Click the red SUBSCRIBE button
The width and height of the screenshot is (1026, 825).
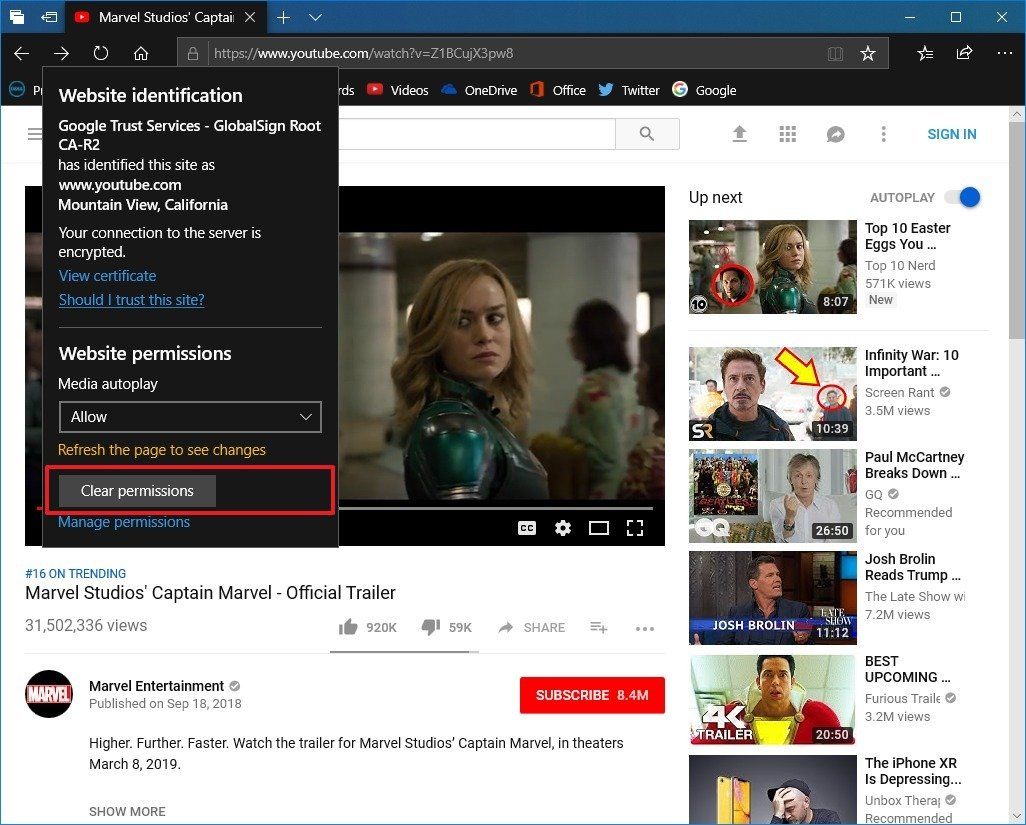592,695
